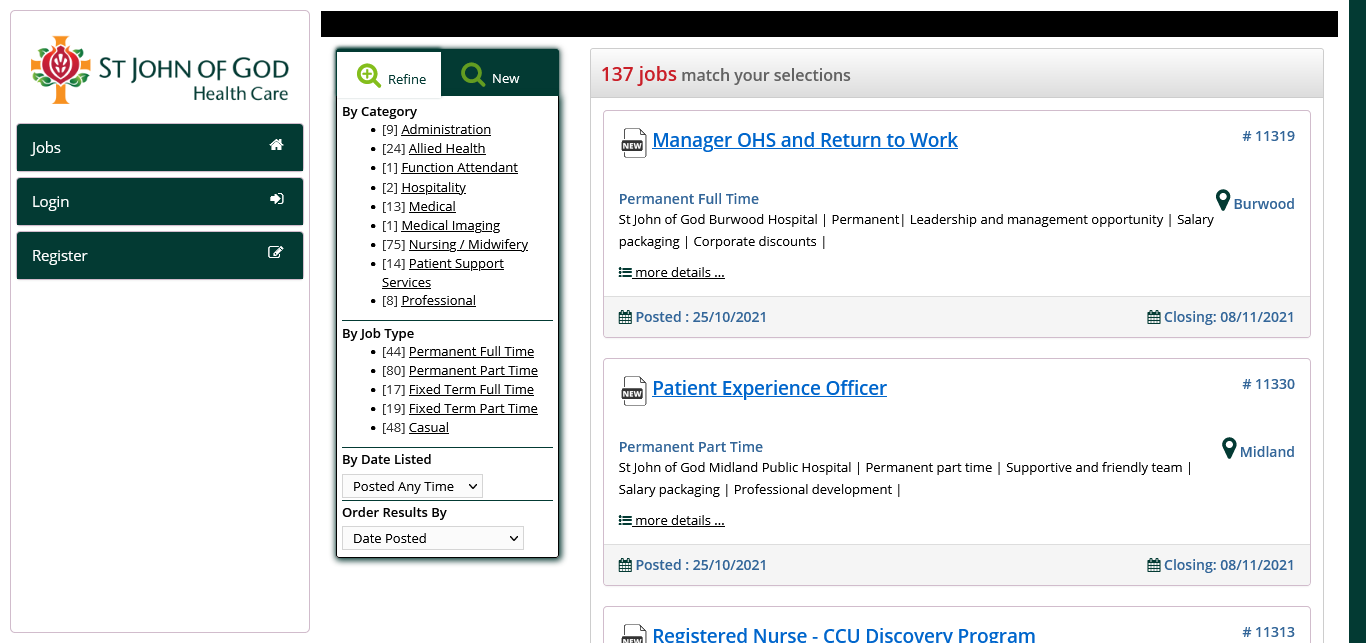1366x643 pixels.
Task: Open the Order Results By dropdown
Action: click(x=433, y=538)
